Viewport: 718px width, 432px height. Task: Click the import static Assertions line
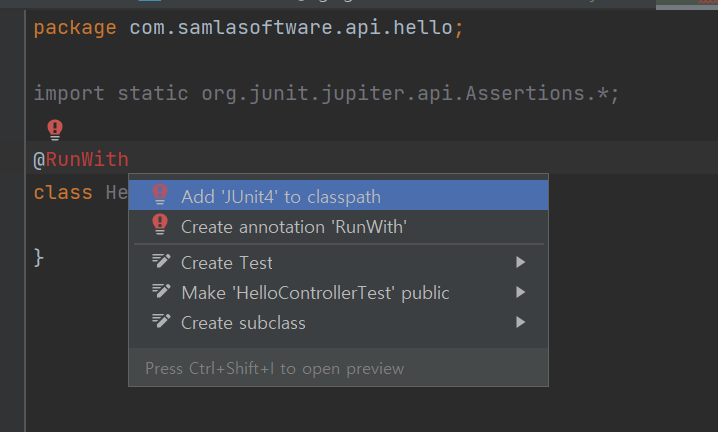point(326,94)
